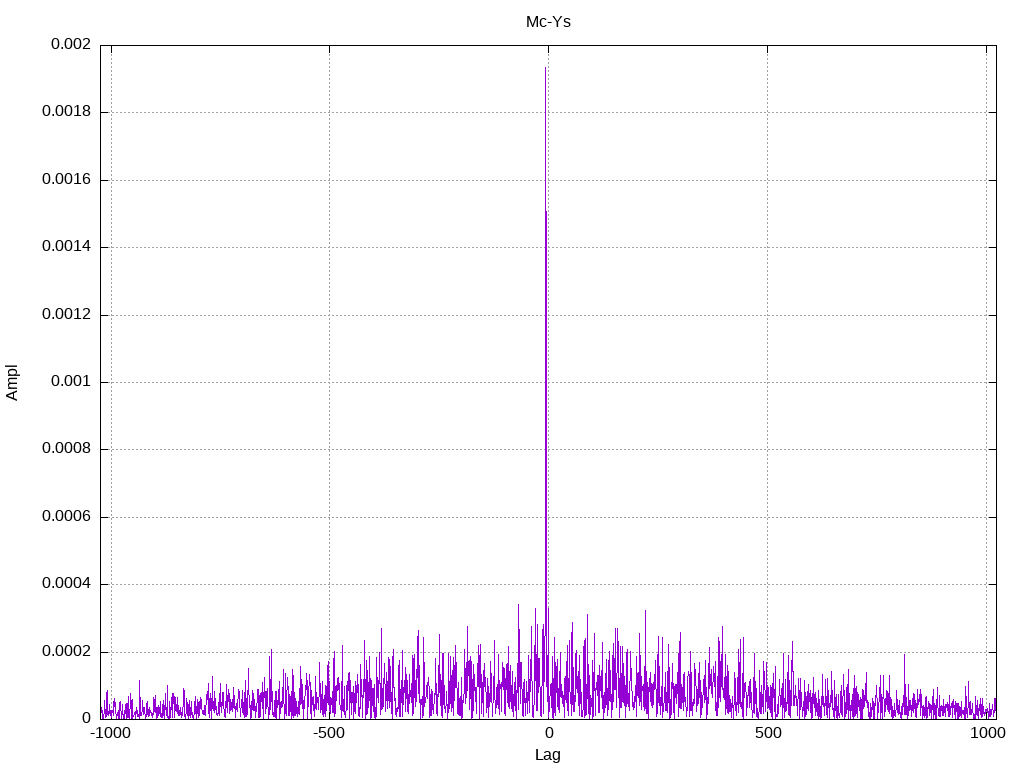Select the -500 x-axis tick label

coord(329,733)
